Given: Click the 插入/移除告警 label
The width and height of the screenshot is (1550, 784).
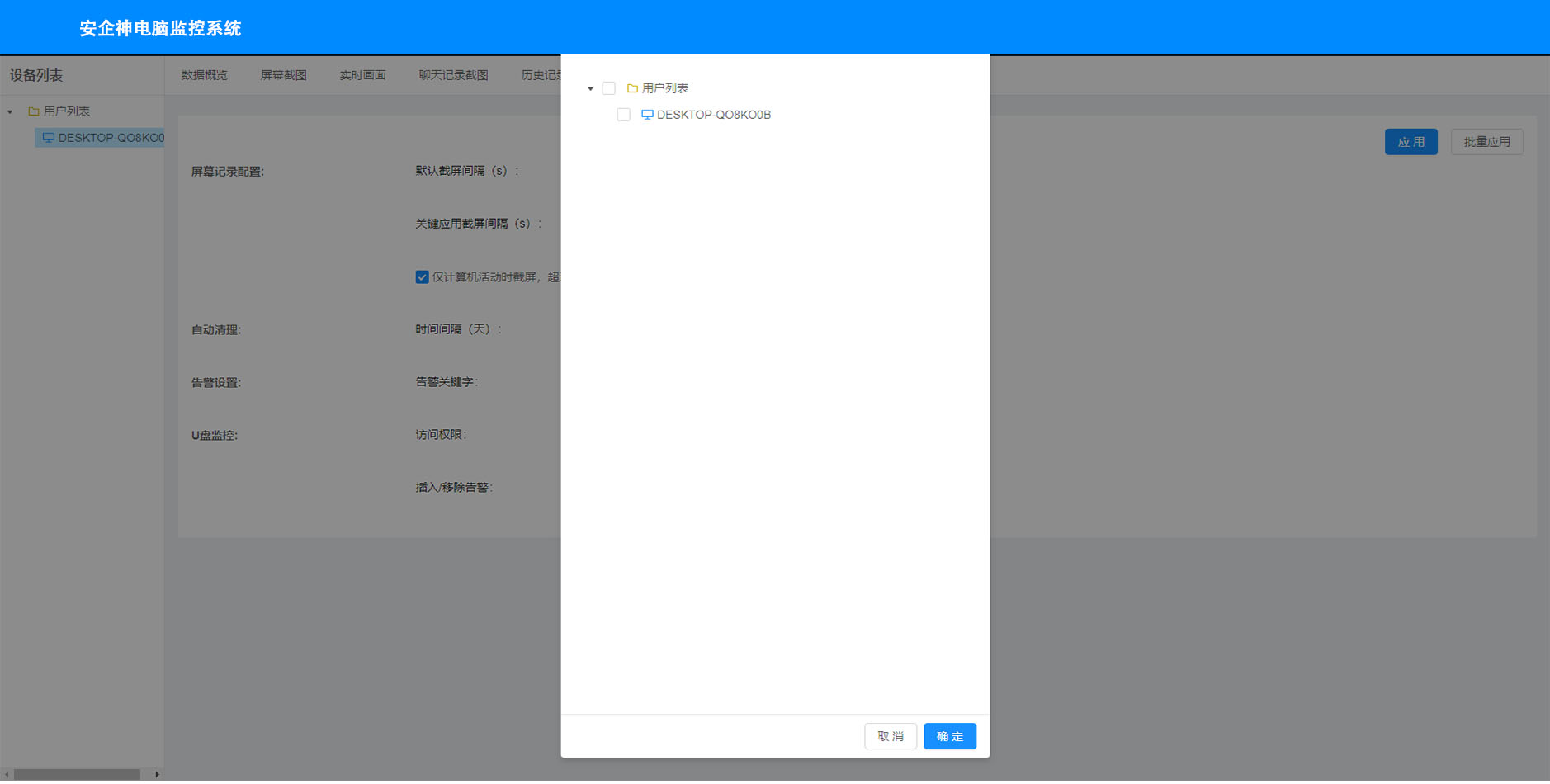Looking at the screenshot, I should pos(454,488).
